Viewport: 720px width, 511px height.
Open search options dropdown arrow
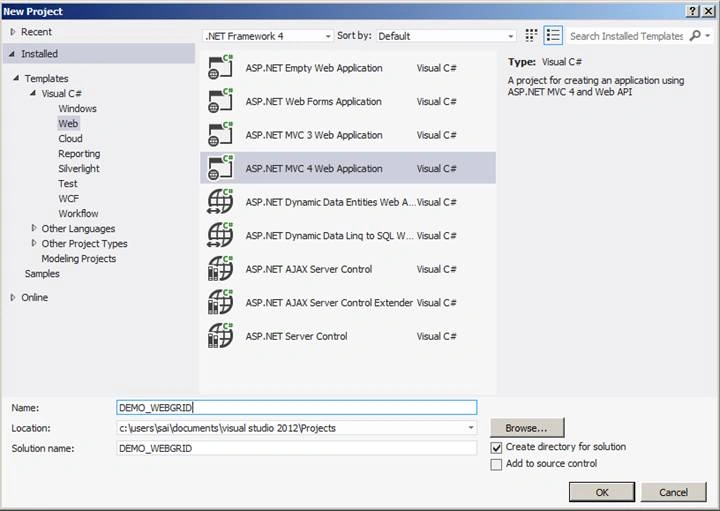708,35
